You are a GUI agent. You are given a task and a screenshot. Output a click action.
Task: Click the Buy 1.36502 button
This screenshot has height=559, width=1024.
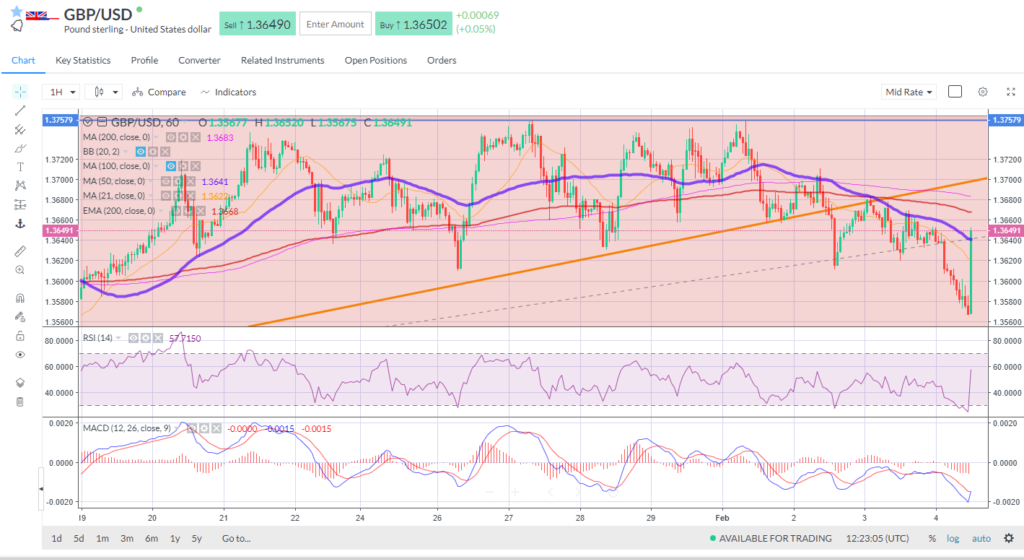pyautogui.click(x=412, y=23)
